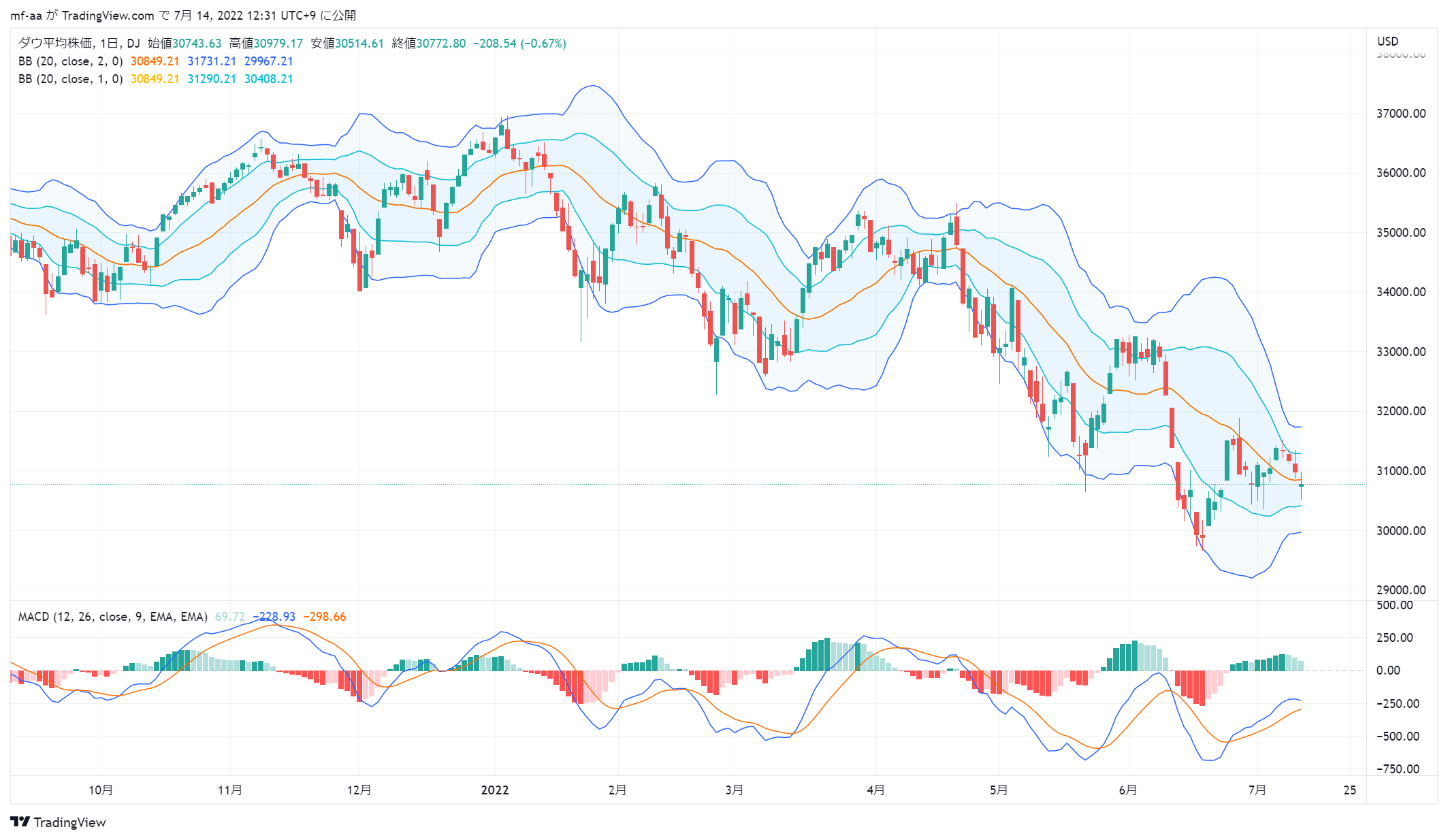The image size is (1448, 840).
Task: Click the −208.54 (−0.67%) change value
Action: (520, 44)
